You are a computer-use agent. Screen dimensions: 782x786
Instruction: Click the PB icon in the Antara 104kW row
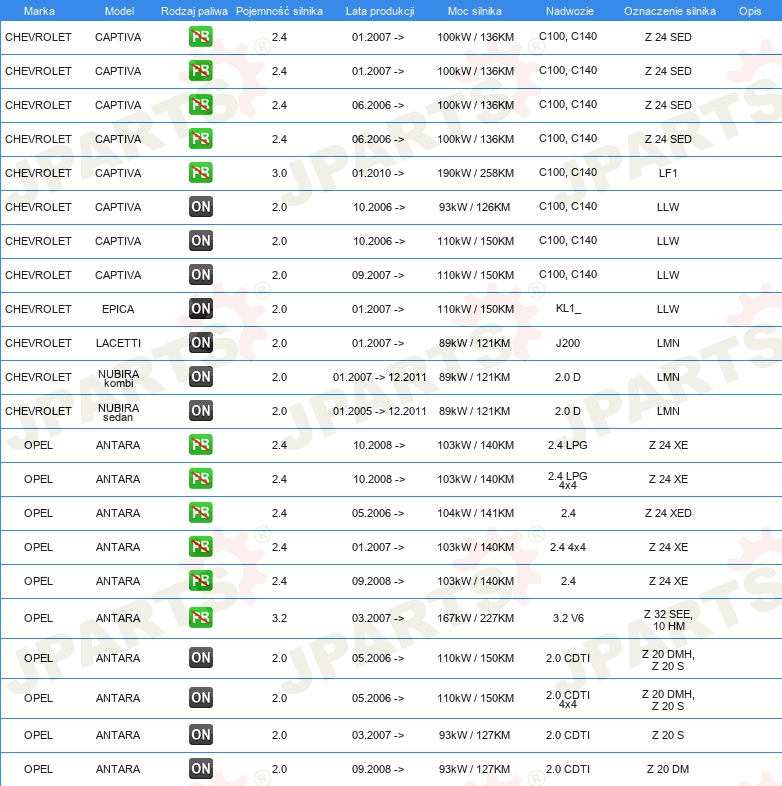click(x=201, y=513)
